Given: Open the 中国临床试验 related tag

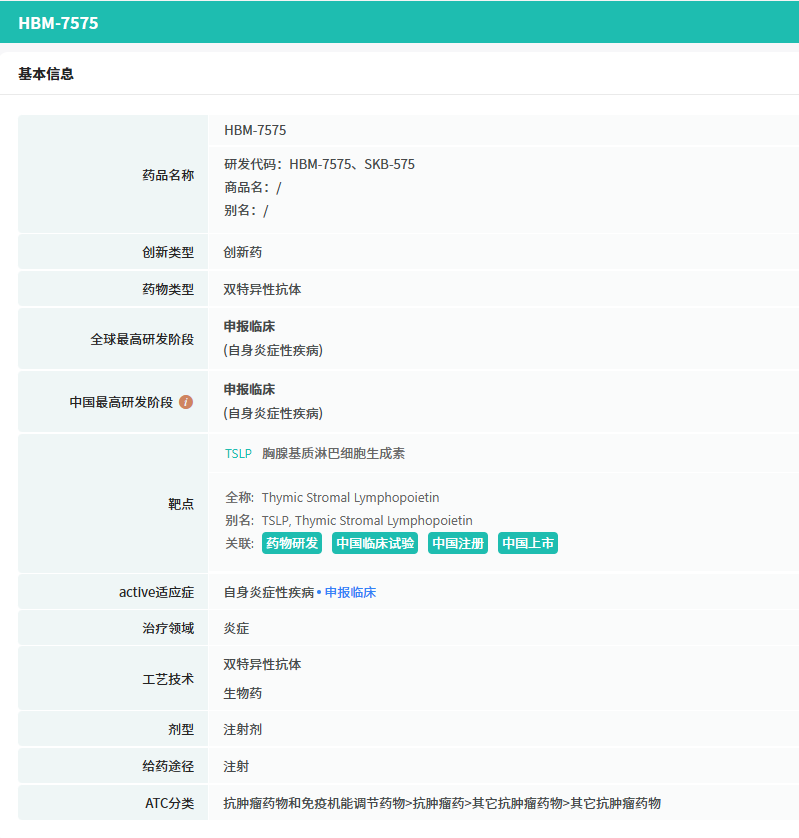Looking at the screenshot, I should pos(375,543).
